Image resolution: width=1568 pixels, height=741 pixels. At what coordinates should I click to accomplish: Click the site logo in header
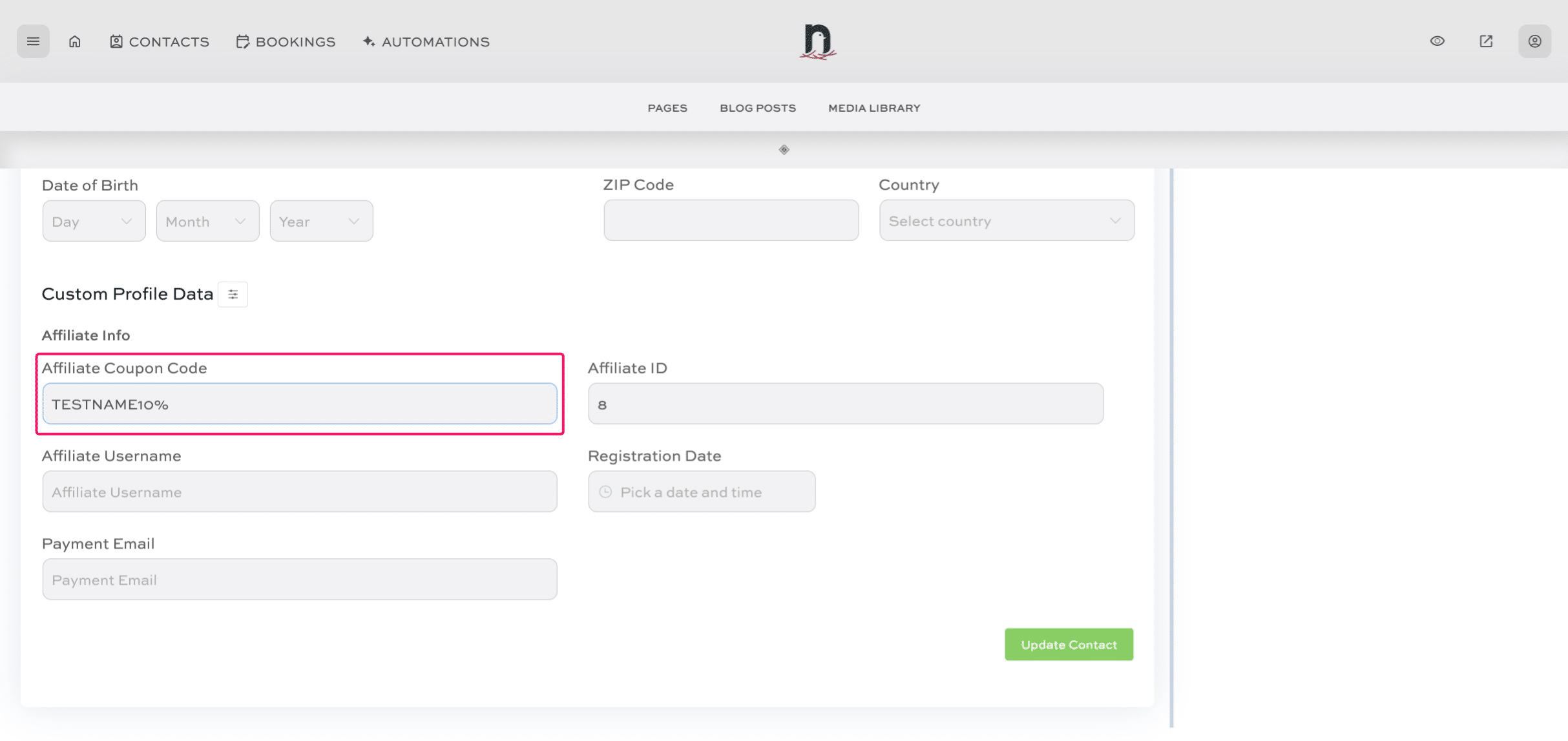[x=817, y=42]
